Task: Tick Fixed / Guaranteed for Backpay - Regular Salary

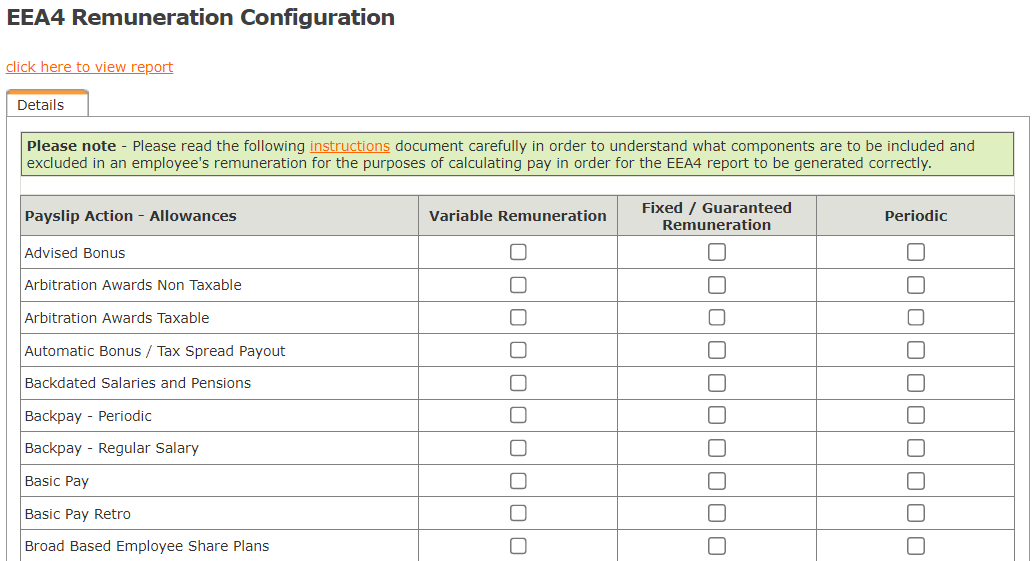Action: click(x=717, y=448)
